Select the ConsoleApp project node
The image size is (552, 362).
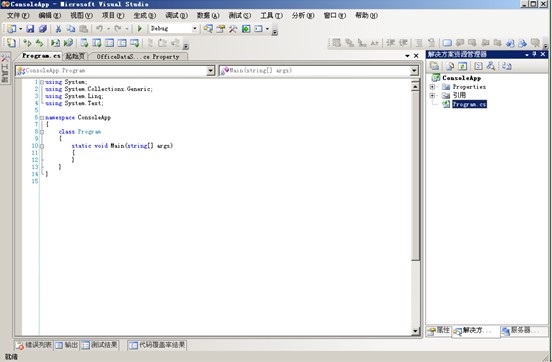pos(461,78)
